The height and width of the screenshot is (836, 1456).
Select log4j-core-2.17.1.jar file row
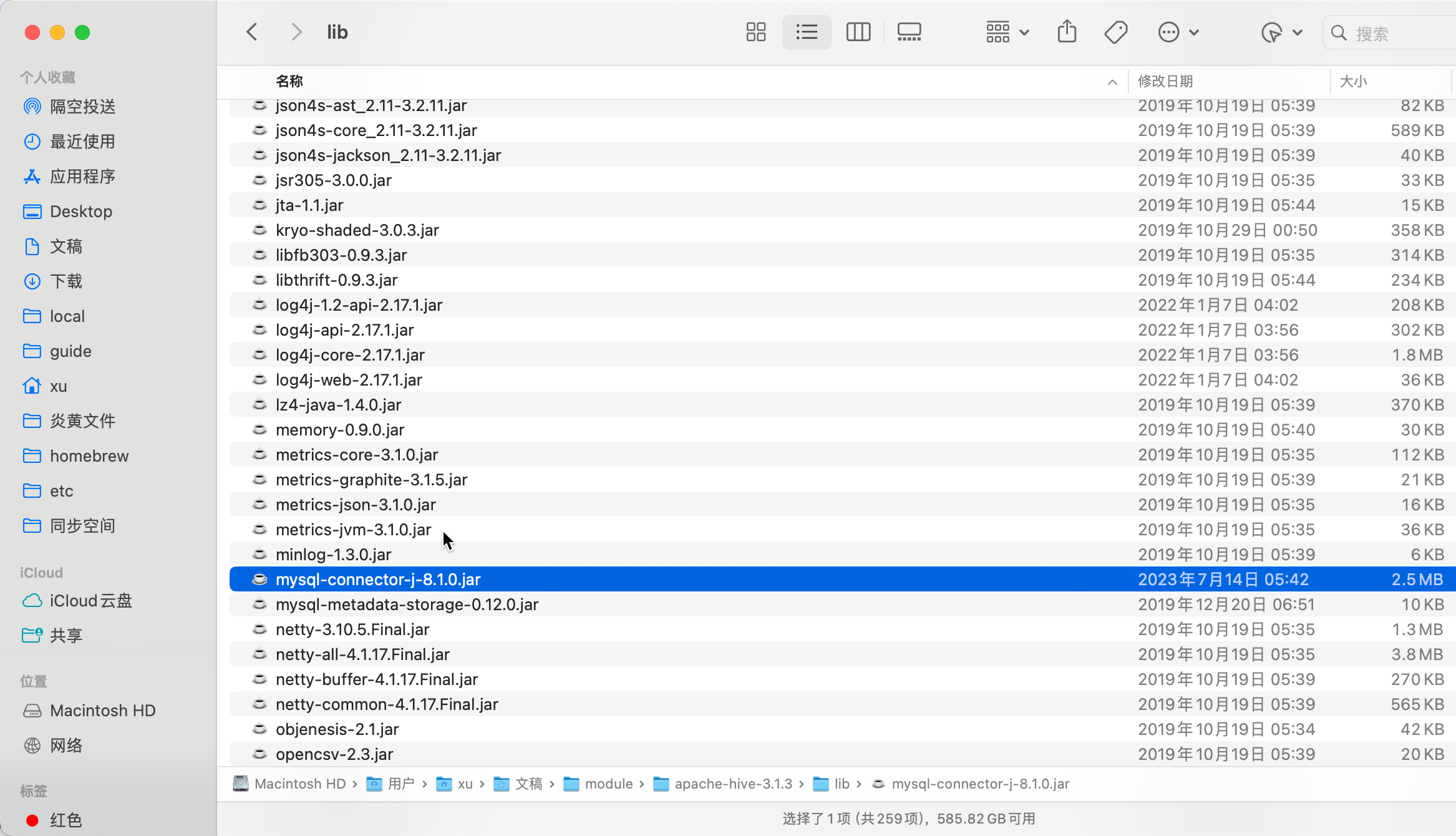point(350,355)
